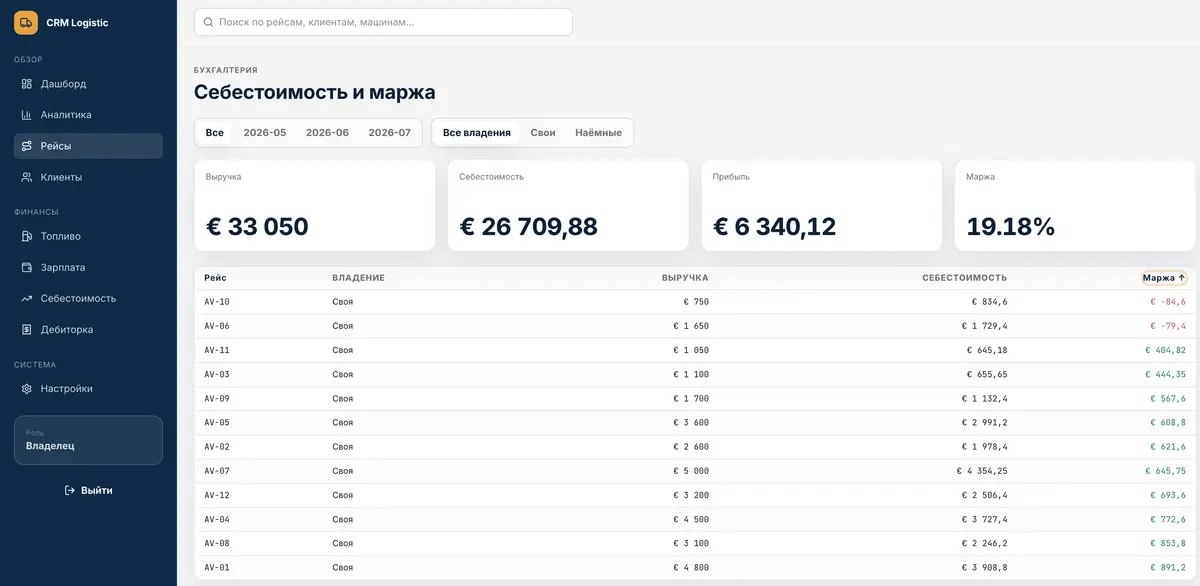Viewport: 1200px width, 586px height.
Task: Click the magnifier icon in search bar
Action: coord(209,22)
